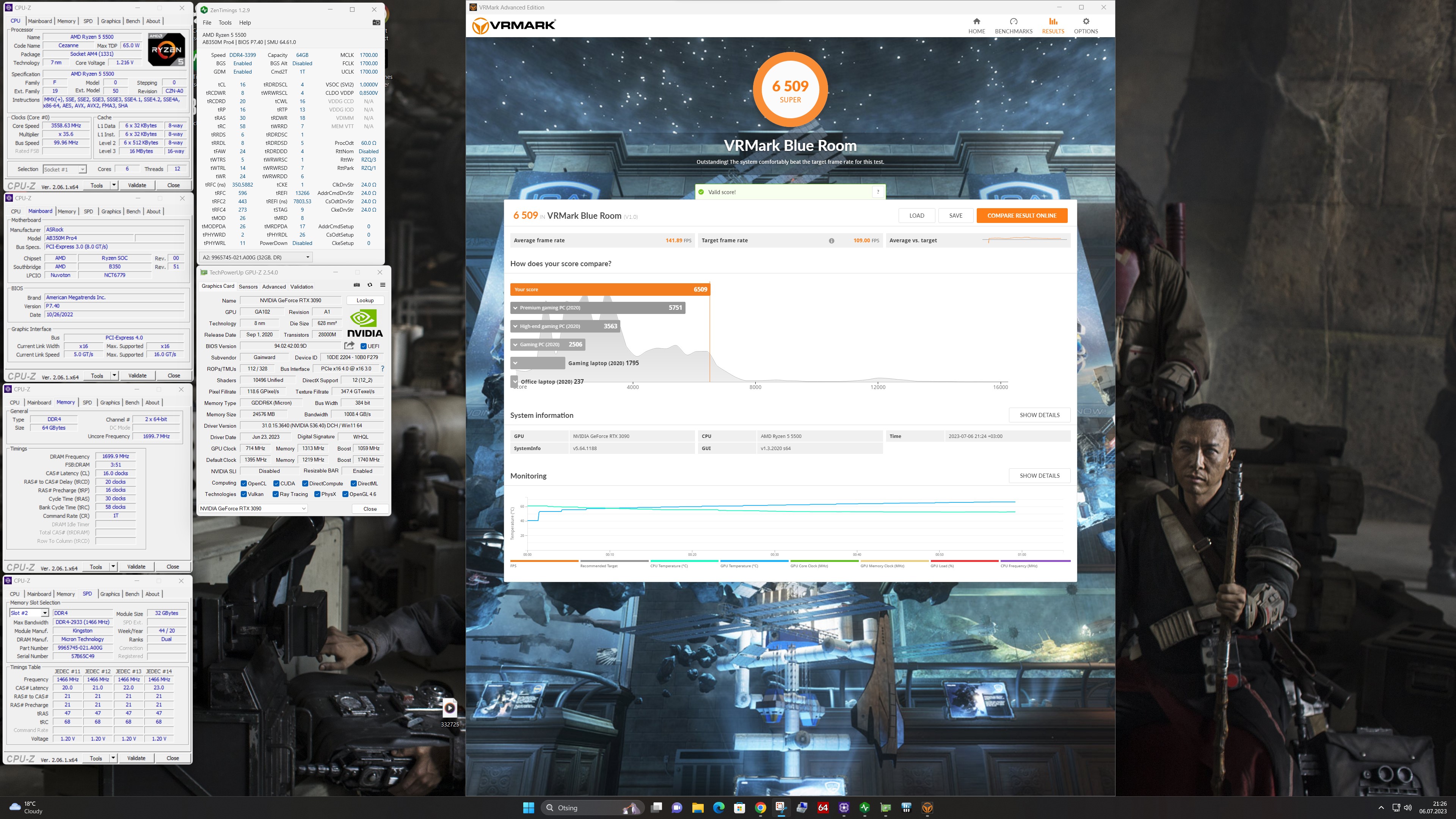Open the GPU-Z hamburger menu
The width and height of the screenshot is (1456, 819).
[383, 285]
